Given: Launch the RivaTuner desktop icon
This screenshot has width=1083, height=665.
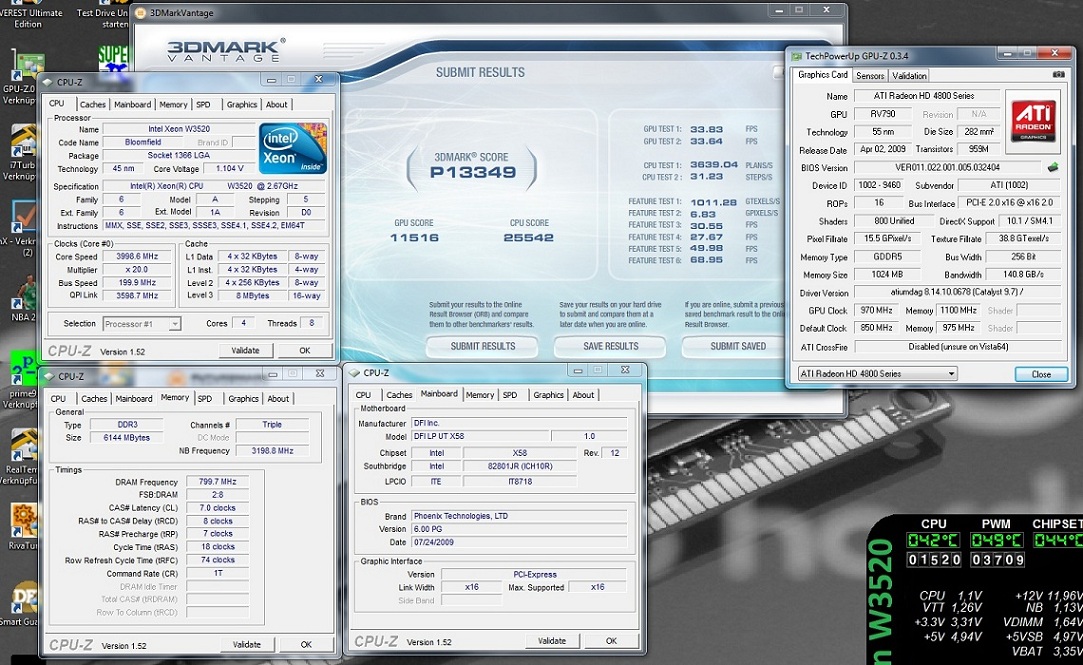Looking at the screenshot, I should (x=23, y=521).
